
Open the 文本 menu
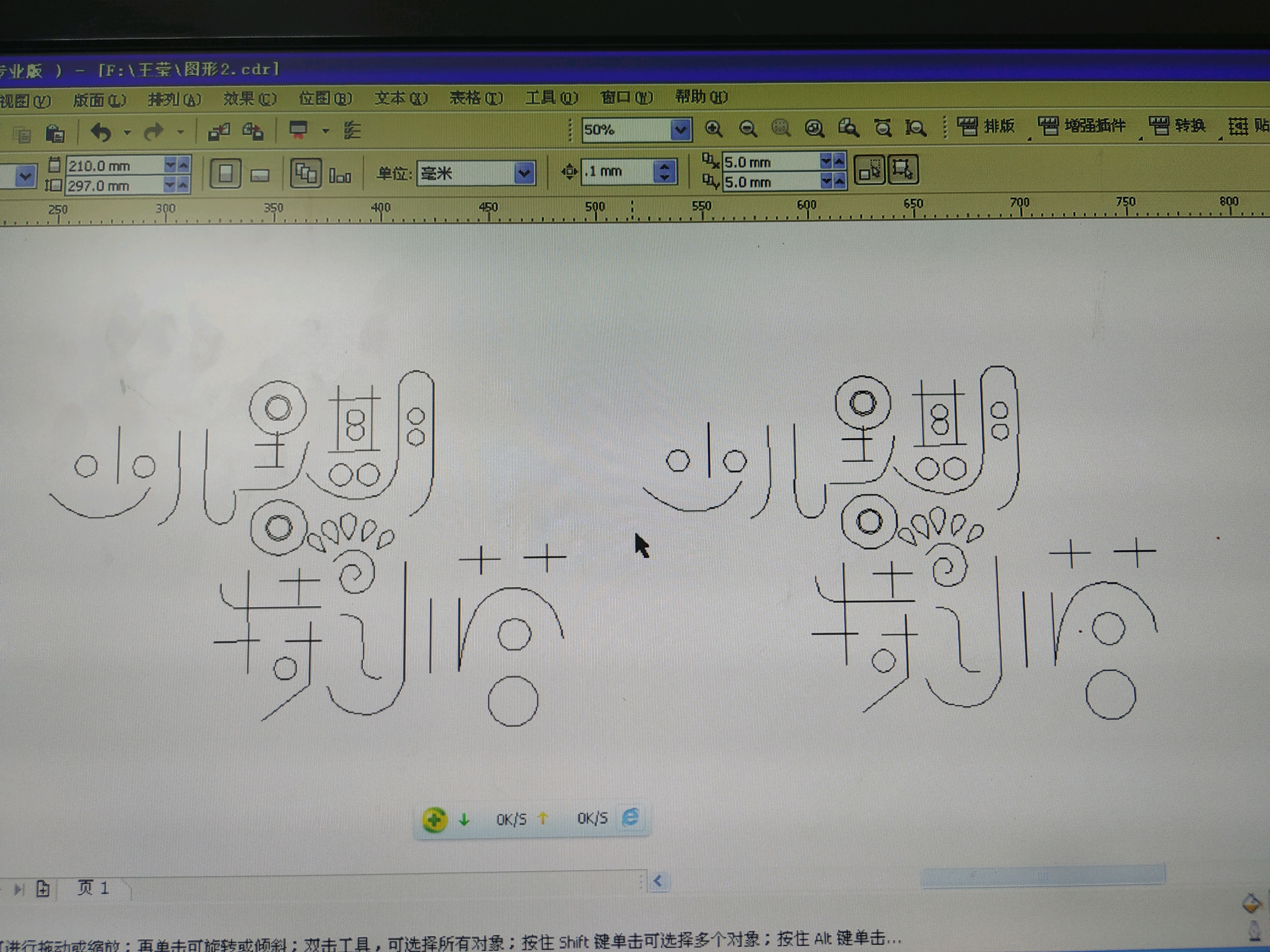400,98
